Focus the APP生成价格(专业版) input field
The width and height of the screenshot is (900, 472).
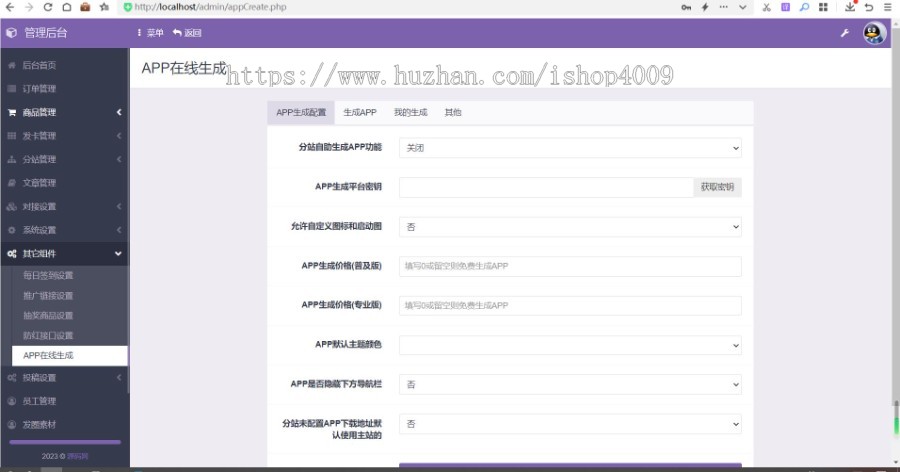570,305
